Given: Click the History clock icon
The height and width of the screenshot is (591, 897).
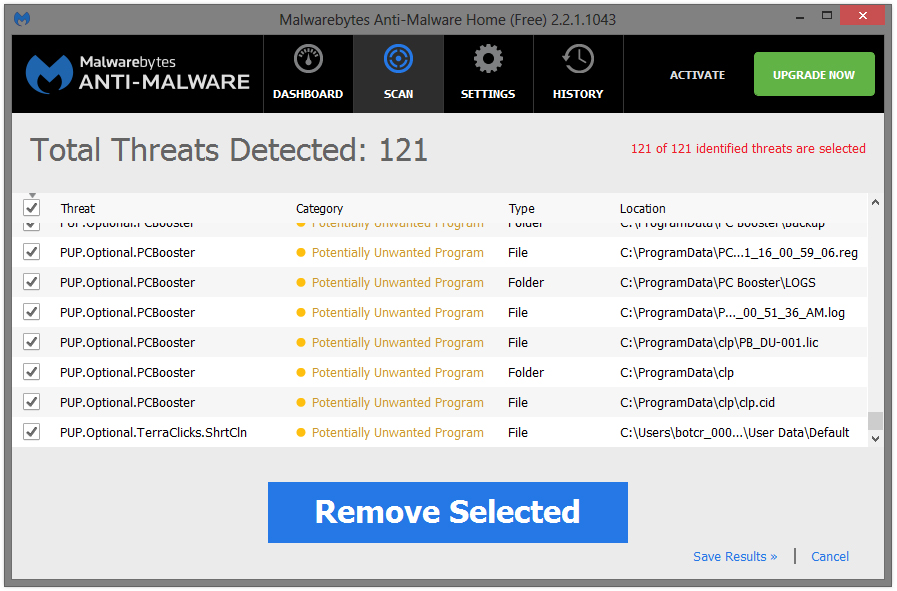Looking at the screenshot, I should [x=578, y=59].
